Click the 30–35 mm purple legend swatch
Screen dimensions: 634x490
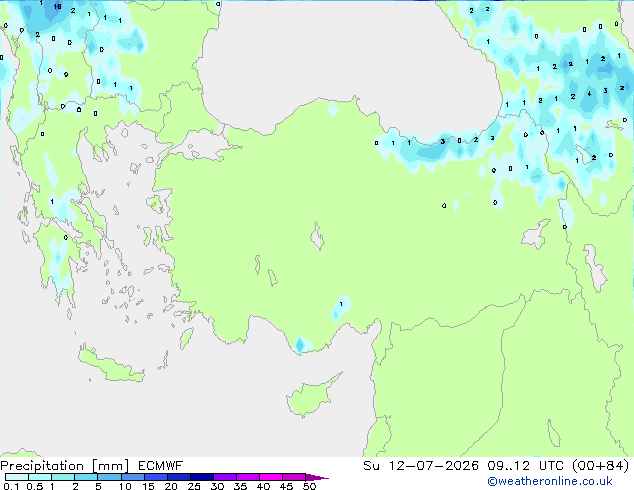(225, 477)
